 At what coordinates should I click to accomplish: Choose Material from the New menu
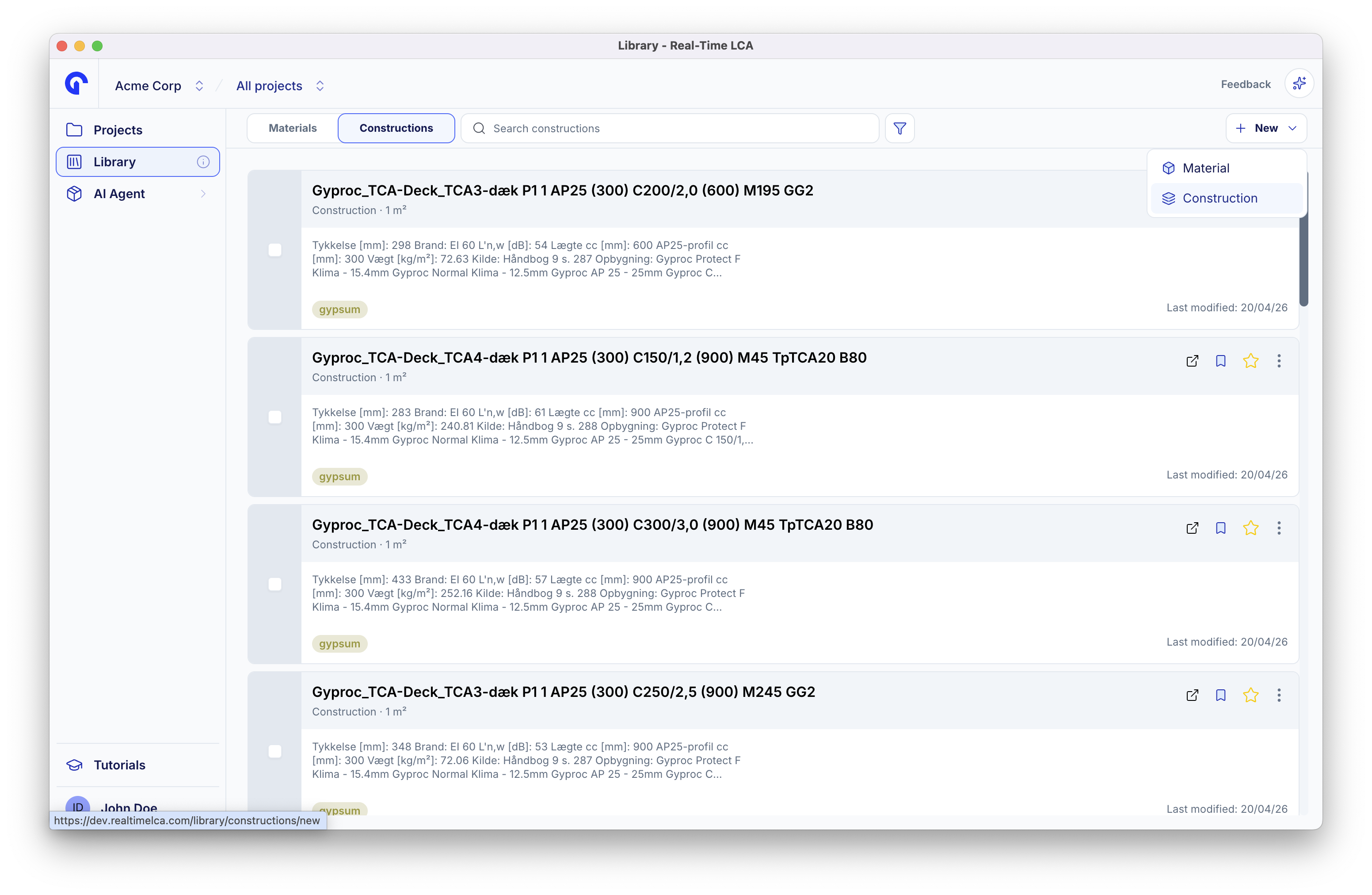(1227, 168)
